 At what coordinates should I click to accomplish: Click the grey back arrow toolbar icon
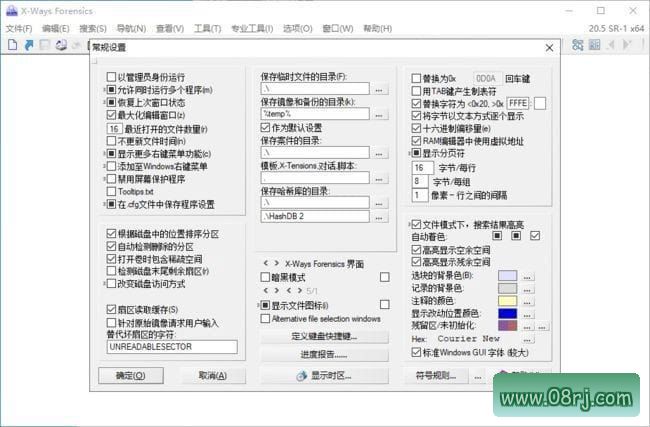pyautogui.click(x=611, y=45)
